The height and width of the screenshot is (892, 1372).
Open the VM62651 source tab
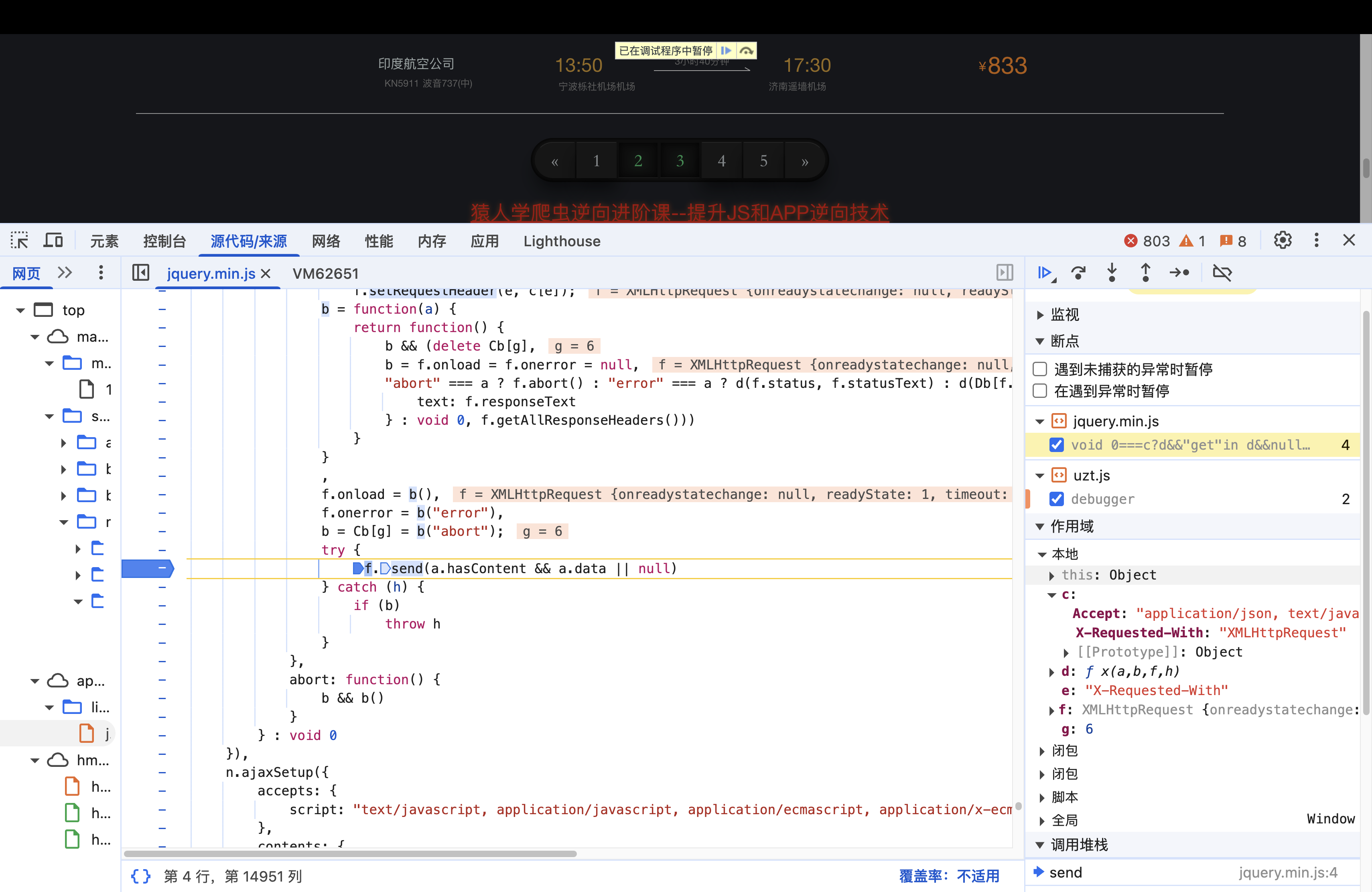pyautogui.click(x=325, y=274)
